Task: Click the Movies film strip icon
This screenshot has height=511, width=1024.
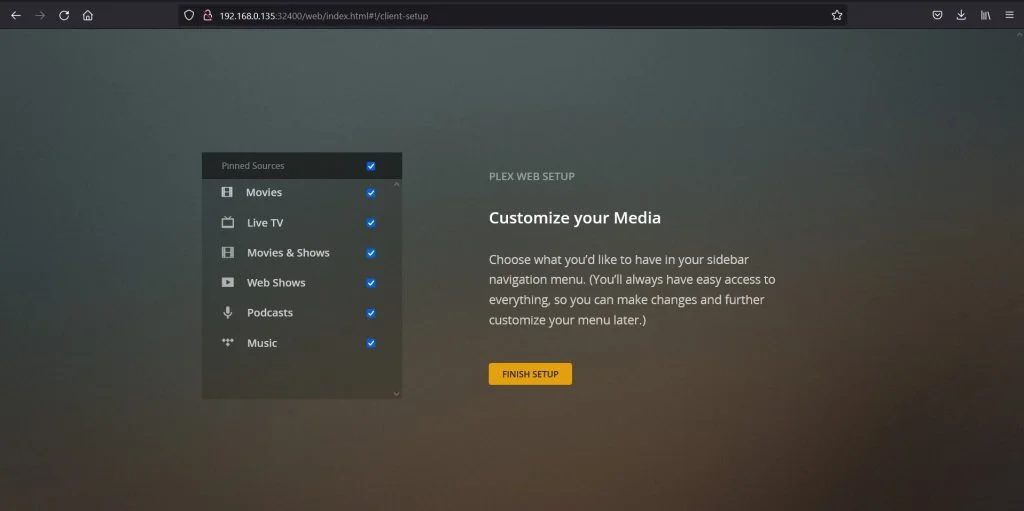Action: pyautogui.click(x=227, y=192)
